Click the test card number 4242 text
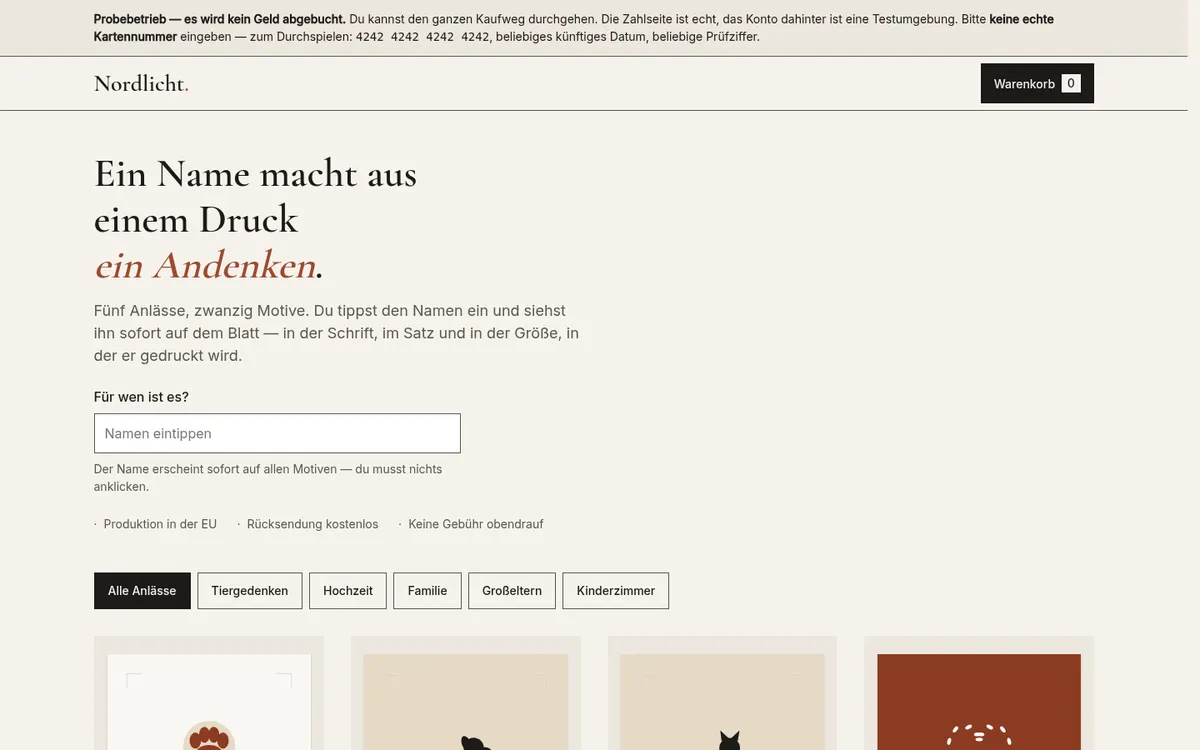The image size is (1200, 750). [423, 37]
